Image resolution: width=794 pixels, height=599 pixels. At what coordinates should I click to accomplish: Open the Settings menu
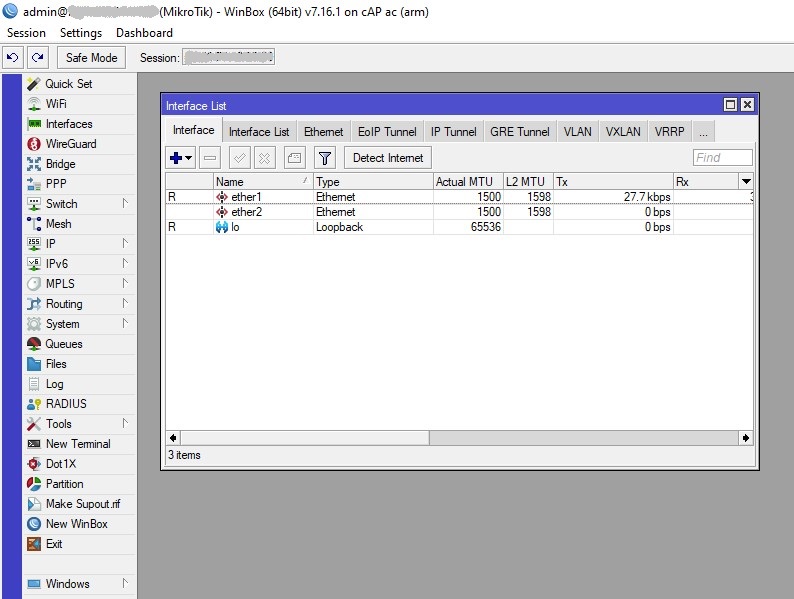click(x=81, y=33)
